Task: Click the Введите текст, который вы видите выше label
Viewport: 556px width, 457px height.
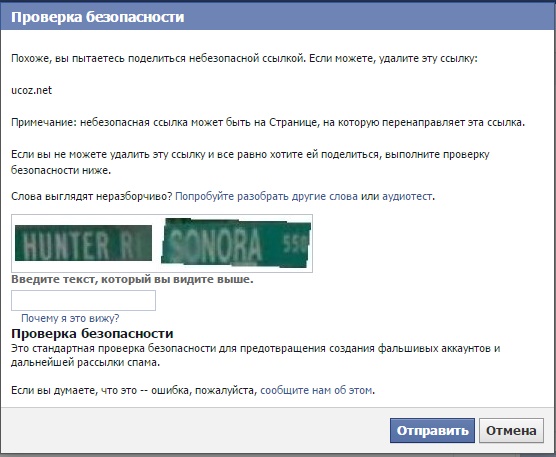Action: click(x=132, y=279)
